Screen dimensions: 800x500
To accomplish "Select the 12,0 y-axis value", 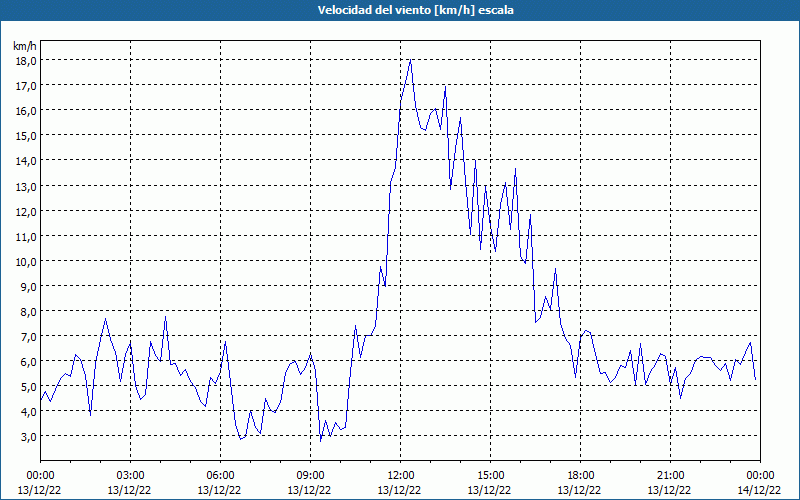I will coord(26,211).
